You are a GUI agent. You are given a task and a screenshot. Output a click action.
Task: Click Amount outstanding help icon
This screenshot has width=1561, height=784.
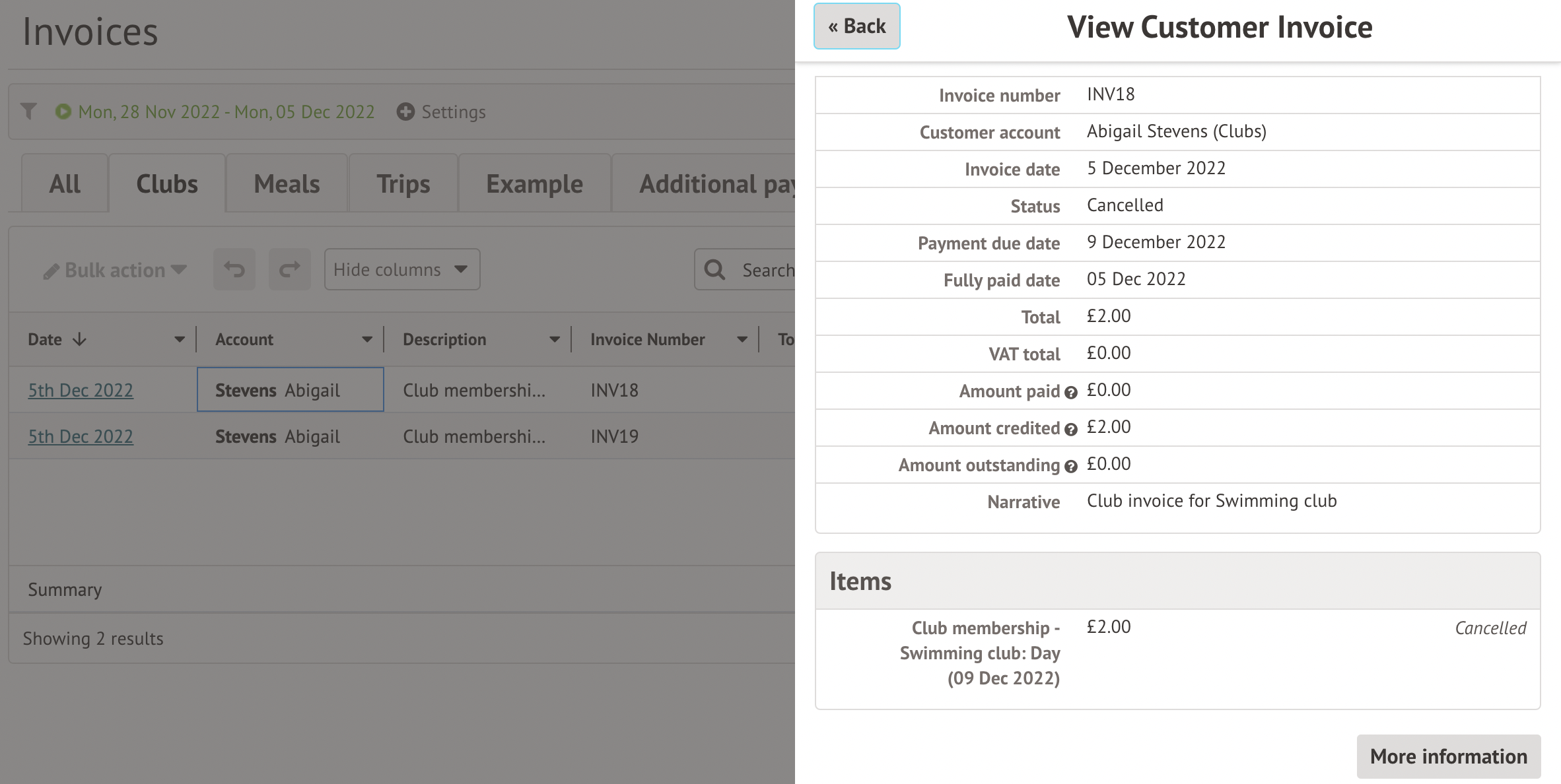1071,467
